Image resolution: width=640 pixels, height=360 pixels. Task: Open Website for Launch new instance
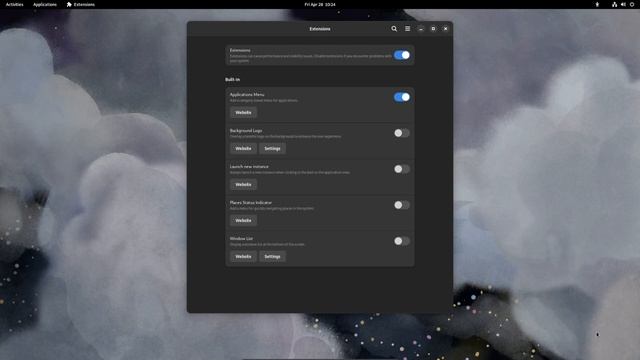point(243,184)
